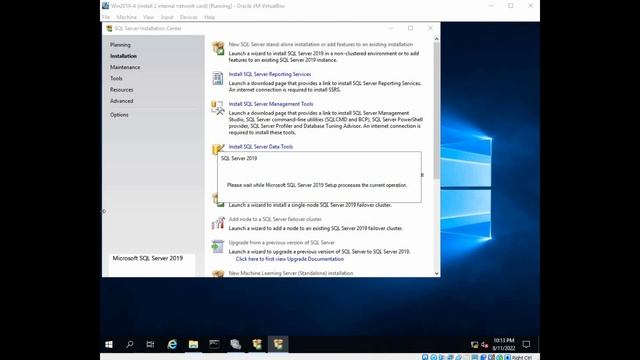Select Maintenance in the sidebar
The height and width of the screenshot is (360, 640).
(125, 67)
